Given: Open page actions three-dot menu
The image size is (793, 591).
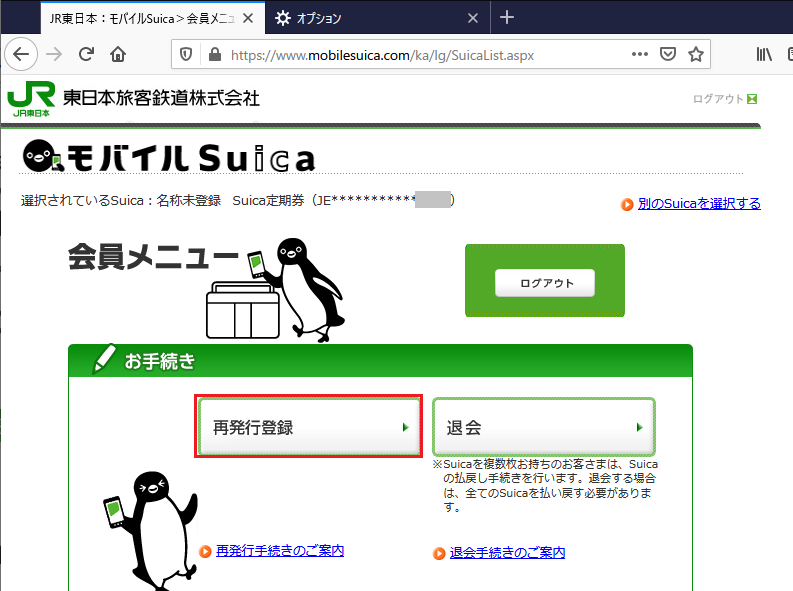Looking at the screenshot, I should pyautogui.click(x=638, y=55).
